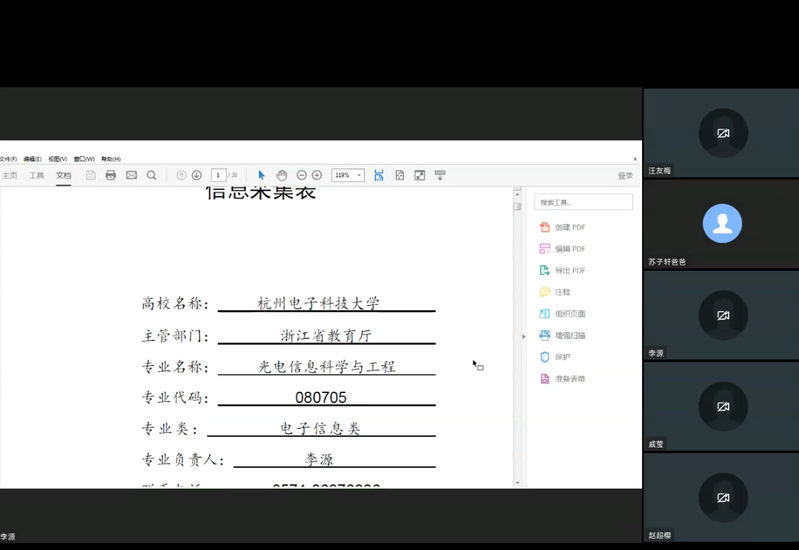Screen dimensions: 799x550
Task: Click 赵超樱's camera-off avatar
Action: (723, 497)
